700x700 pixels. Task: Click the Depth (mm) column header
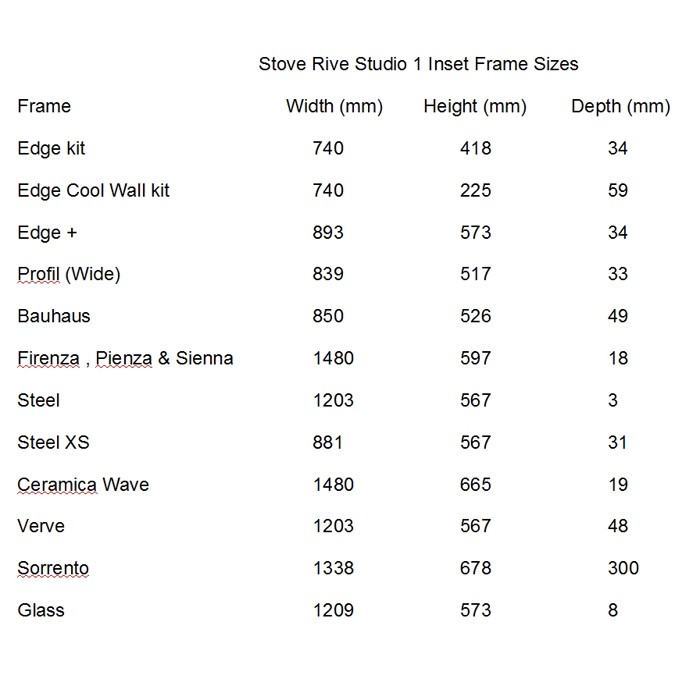621,107
